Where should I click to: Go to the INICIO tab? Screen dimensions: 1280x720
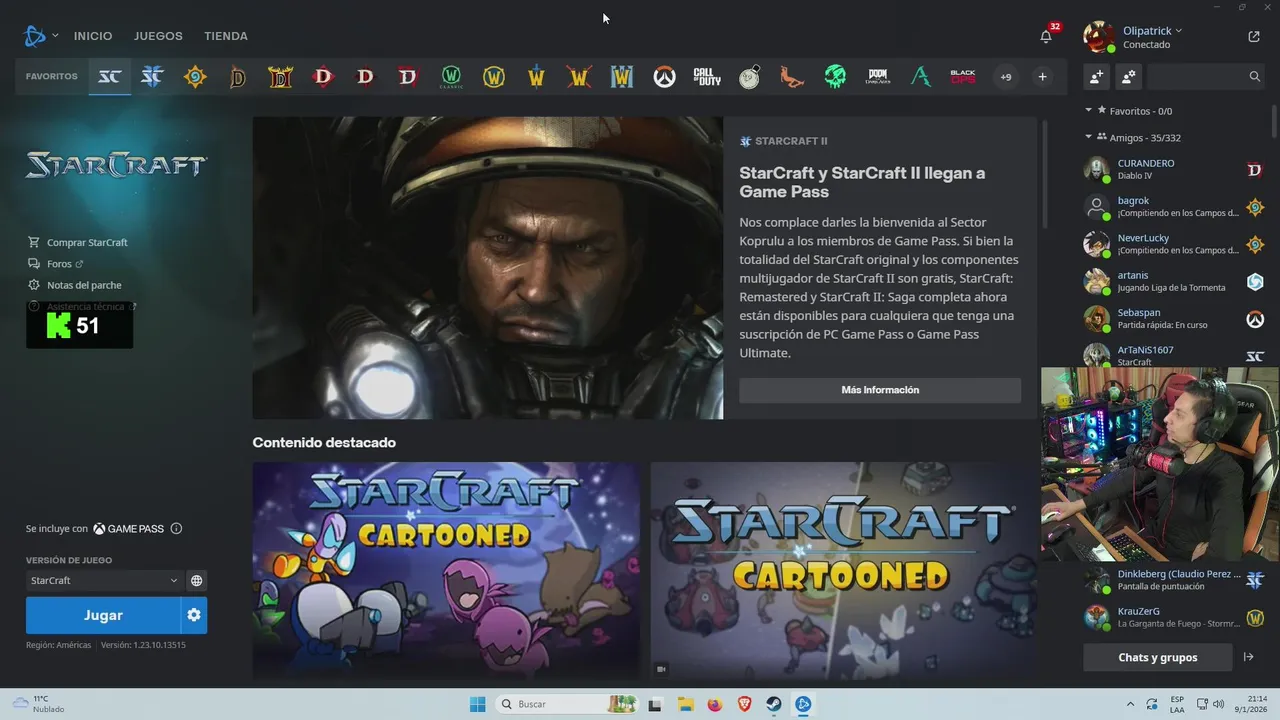point(93,36)
